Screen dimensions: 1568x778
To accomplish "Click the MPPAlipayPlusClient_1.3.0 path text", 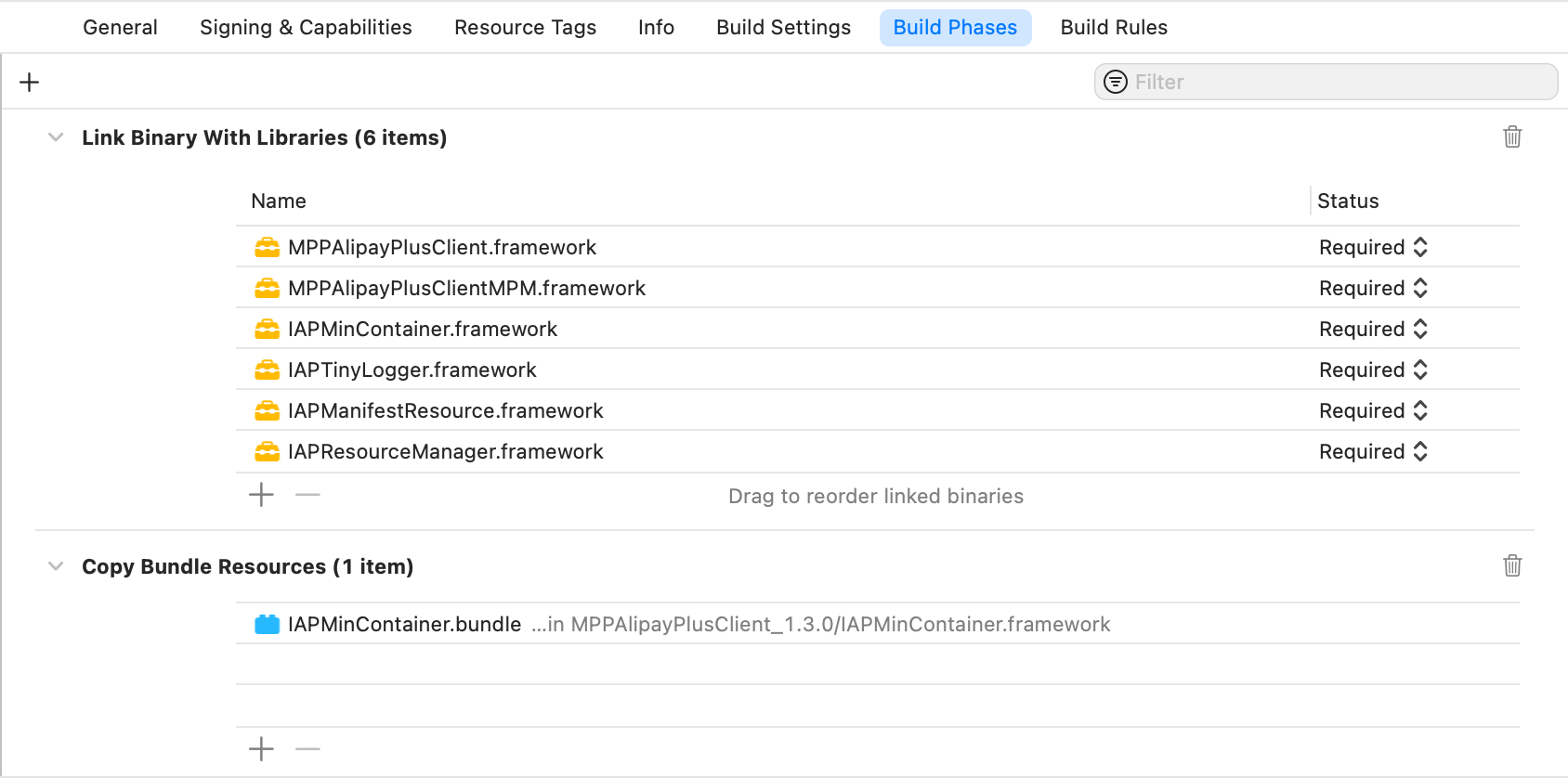I will coord(821,624).
